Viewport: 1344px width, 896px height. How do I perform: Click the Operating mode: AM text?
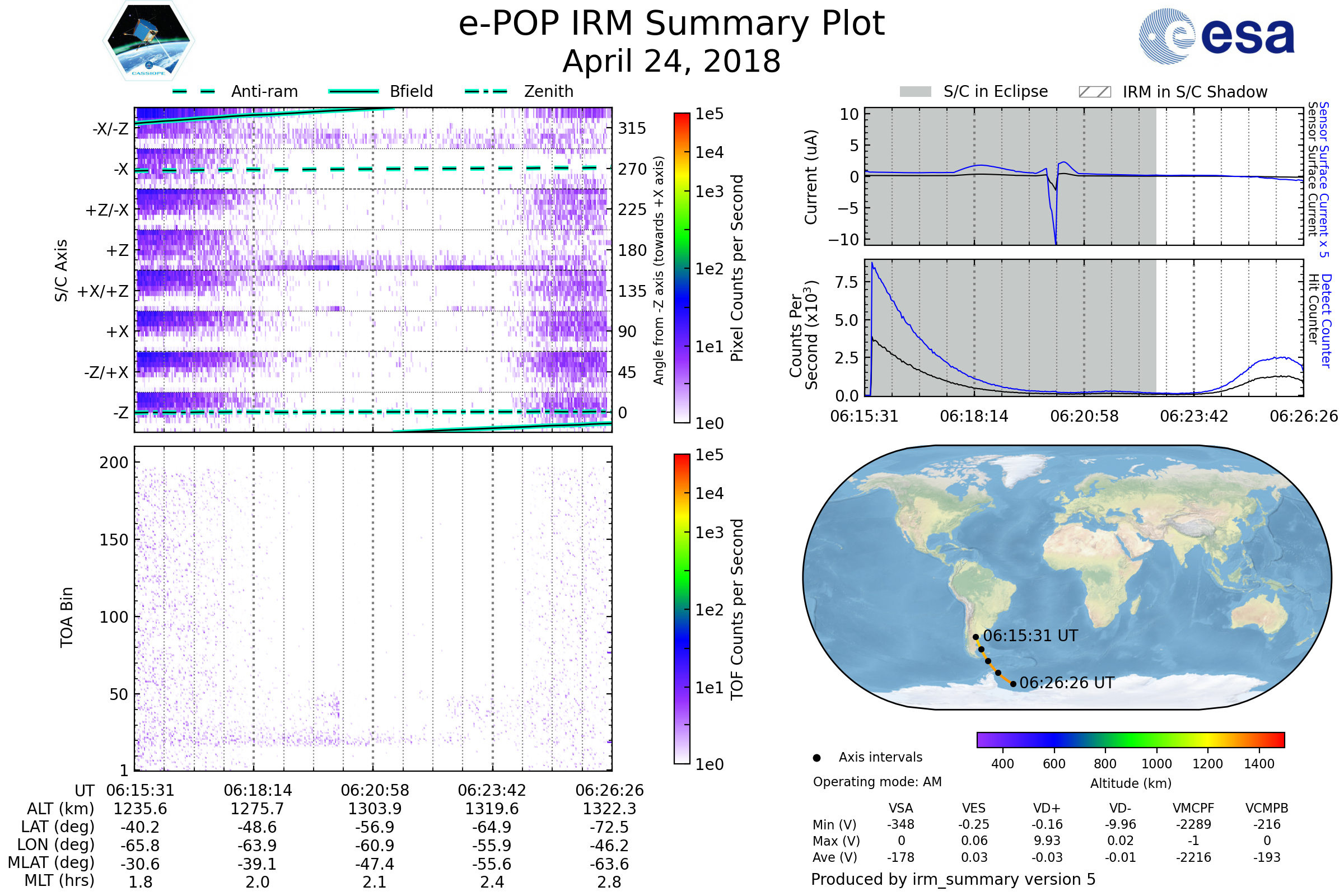[x=877, y=782]
